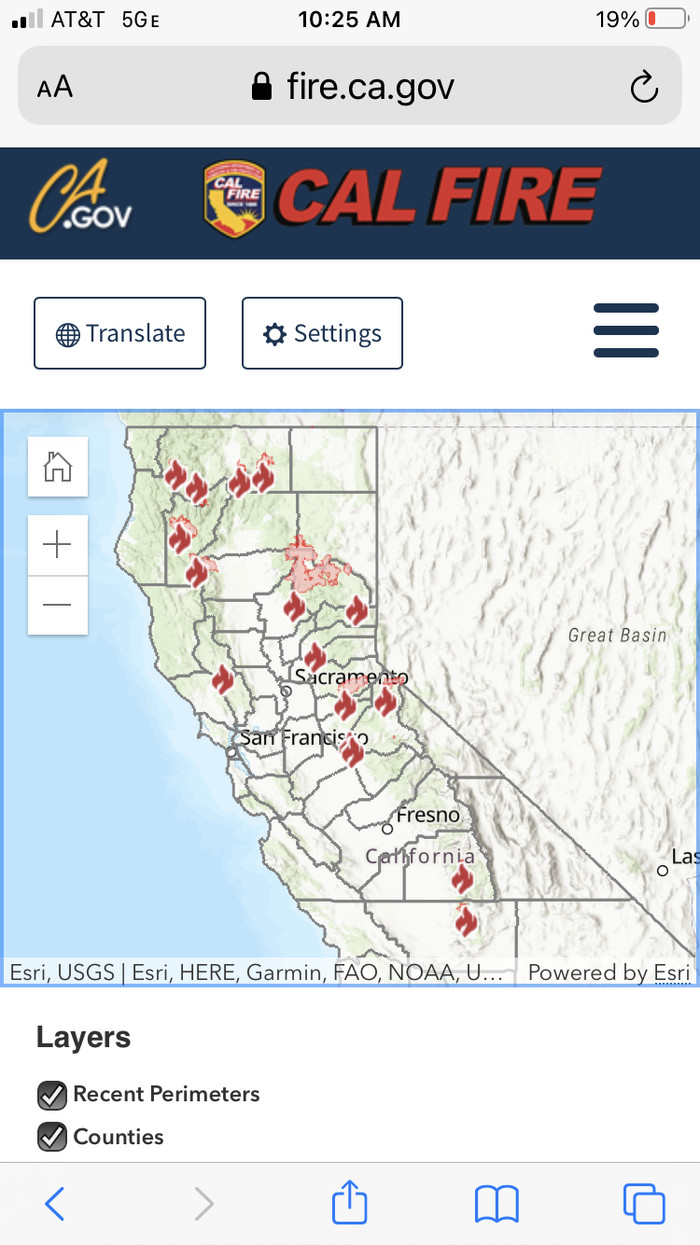The width and height of the screenshot is (700, 1245).
Task: Click the Powered by Esri attribution link
Action: click(x=609, y=972)
